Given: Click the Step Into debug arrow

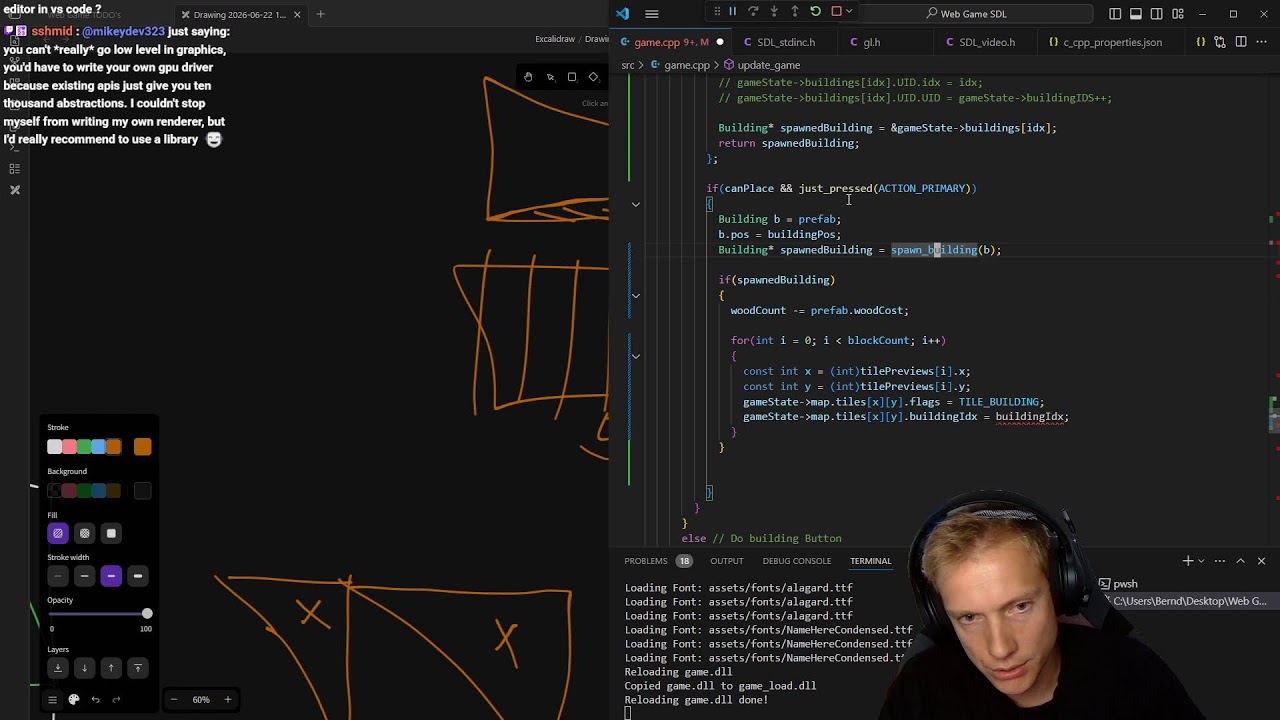Looking at the screenshot, I should tap(774, 12).
